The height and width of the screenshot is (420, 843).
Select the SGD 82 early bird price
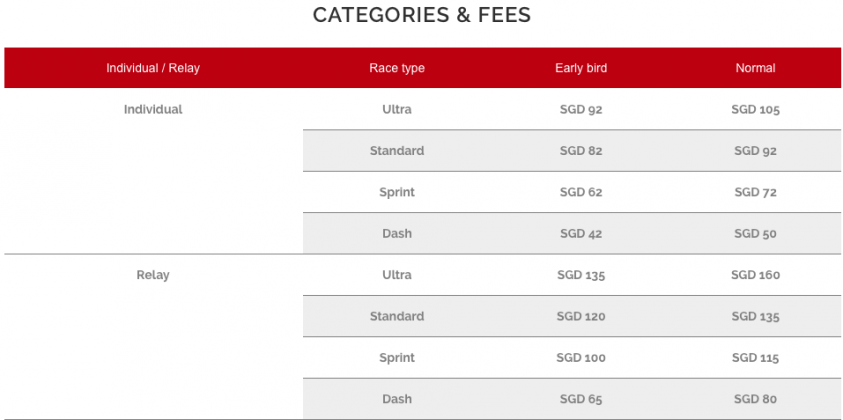581,151
